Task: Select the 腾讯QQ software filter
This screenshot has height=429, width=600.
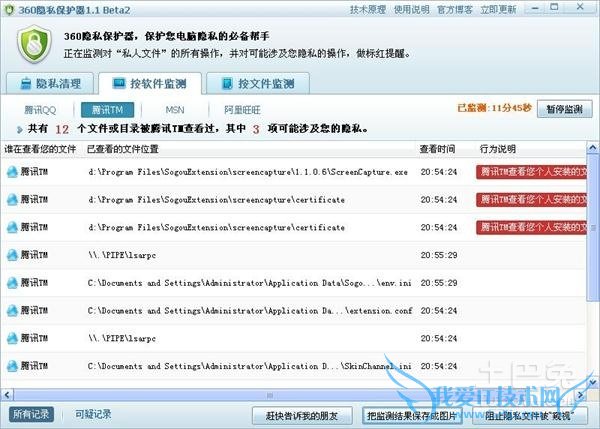Action: (40, 110)
